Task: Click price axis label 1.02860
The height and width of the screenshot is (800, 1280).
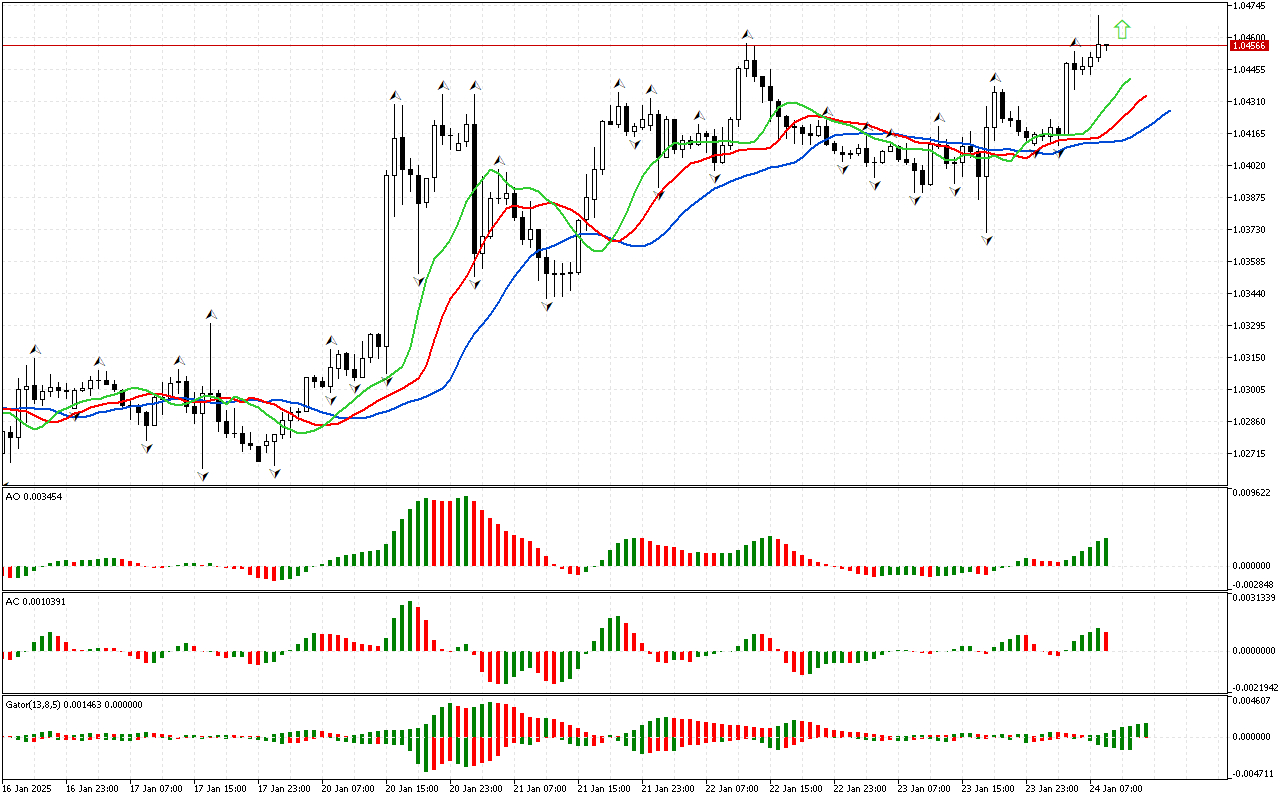Action: [1250, 422]
